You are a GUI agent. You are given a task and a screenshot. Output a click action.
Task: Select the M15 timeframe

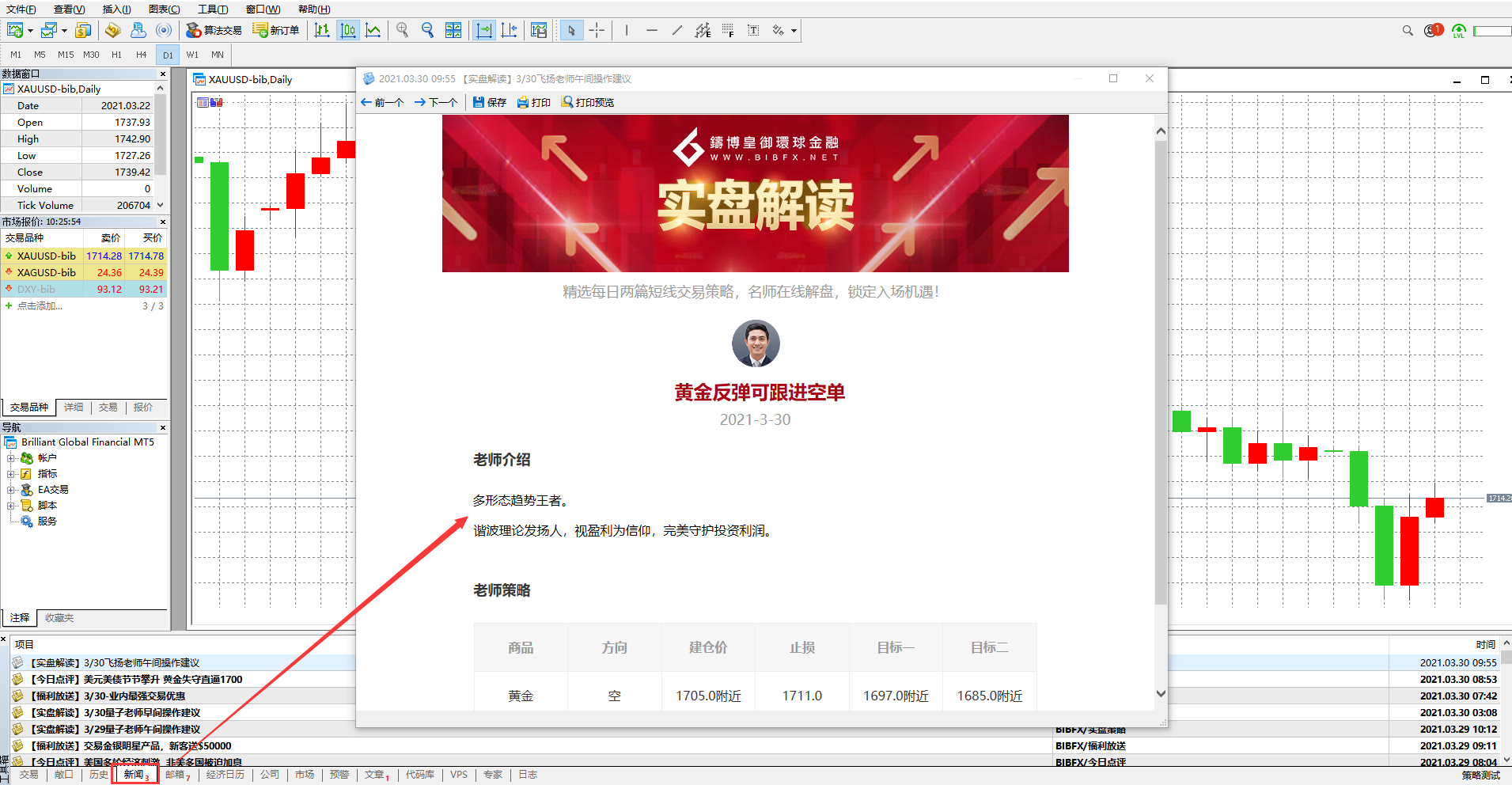pos(66,55)
